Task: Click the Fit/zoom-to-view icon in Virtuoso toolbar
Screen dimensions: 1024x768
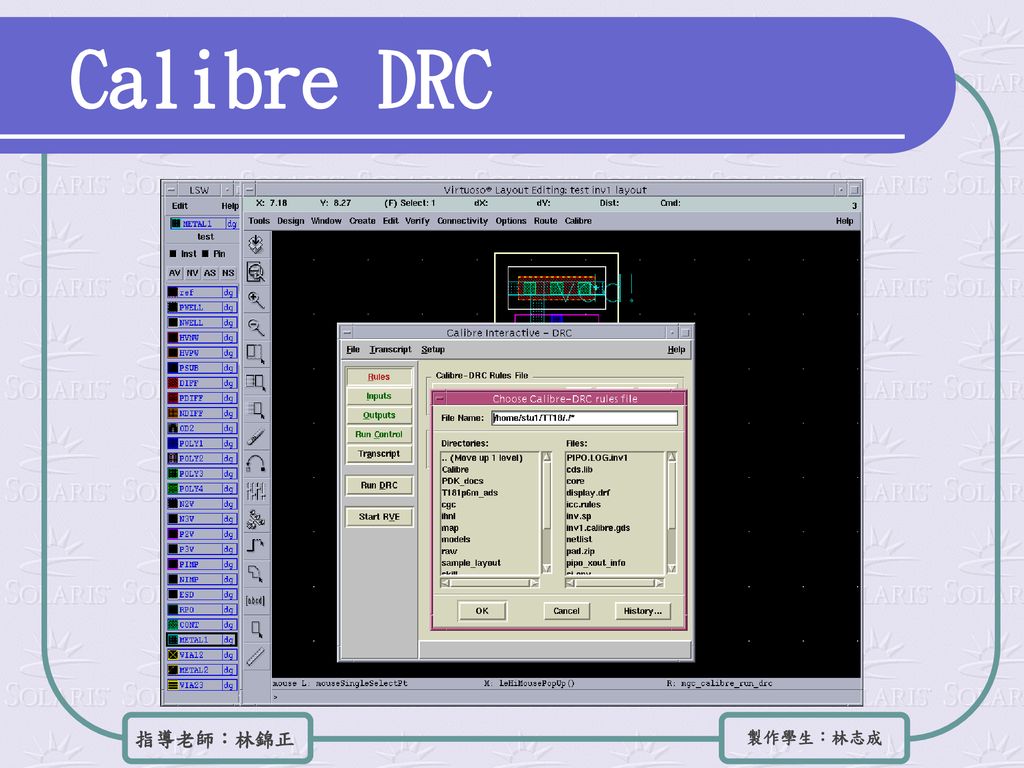Action: [256, 272]
